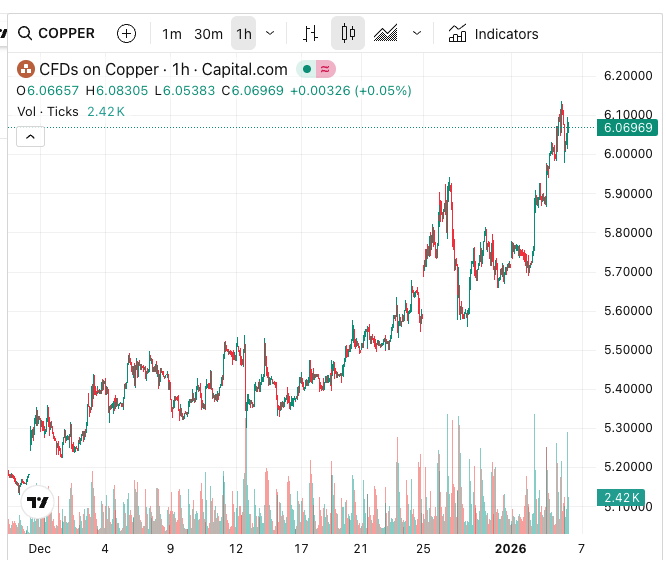
Task: Click the add symbol plus icon
Action: coord(126,34)
